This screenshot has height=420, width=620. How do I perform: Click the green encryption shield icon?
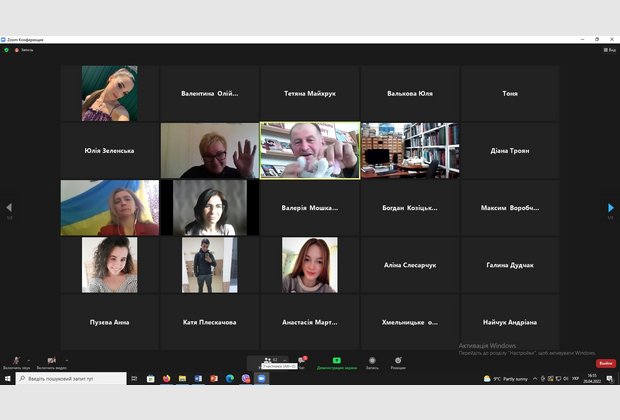(x=7, y=49)
